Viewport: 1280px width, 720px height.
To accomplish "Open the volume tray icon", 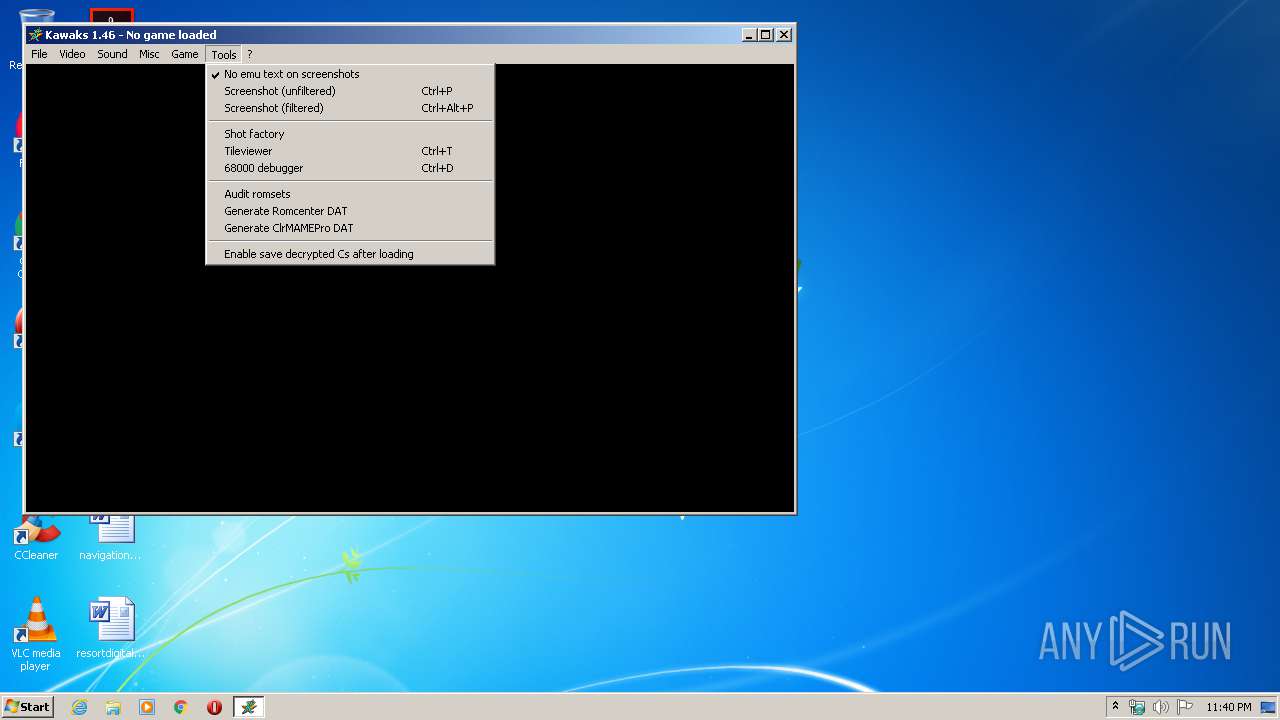I will pyautogui.click(x=1161, y=707).
